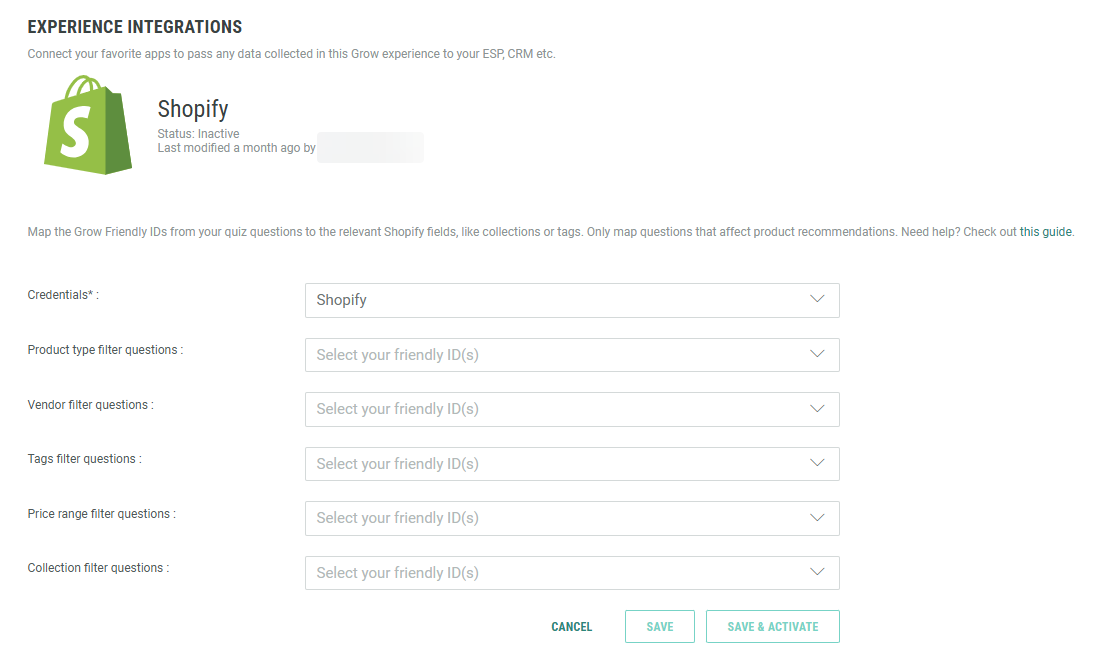Expand the Vendor filter questions friendly ID field
This screenshot has height=660, width=1111.
pyautogui.click(x=560, y=409)
